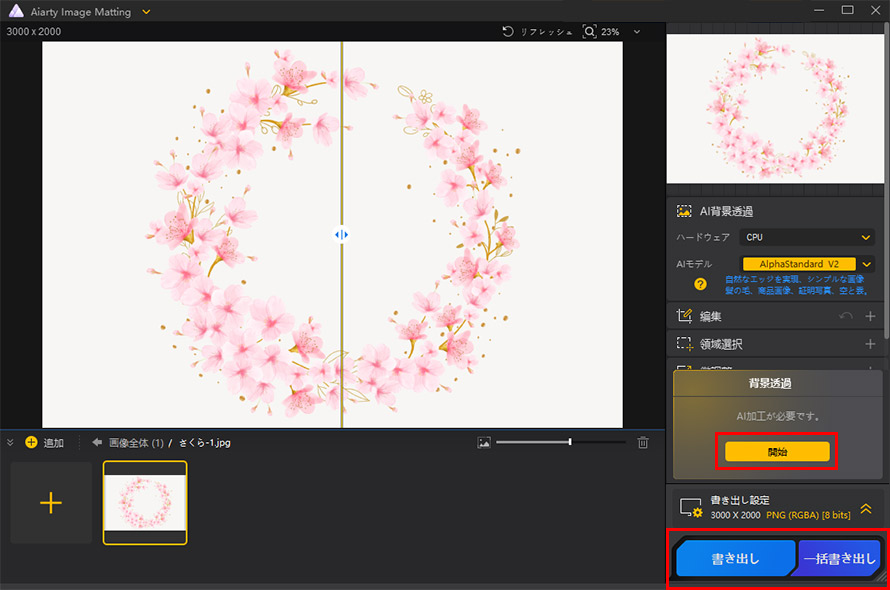890x590 pixels.
Task: Click the back arrow beside 画像全体
Action: tap(97, 442)
